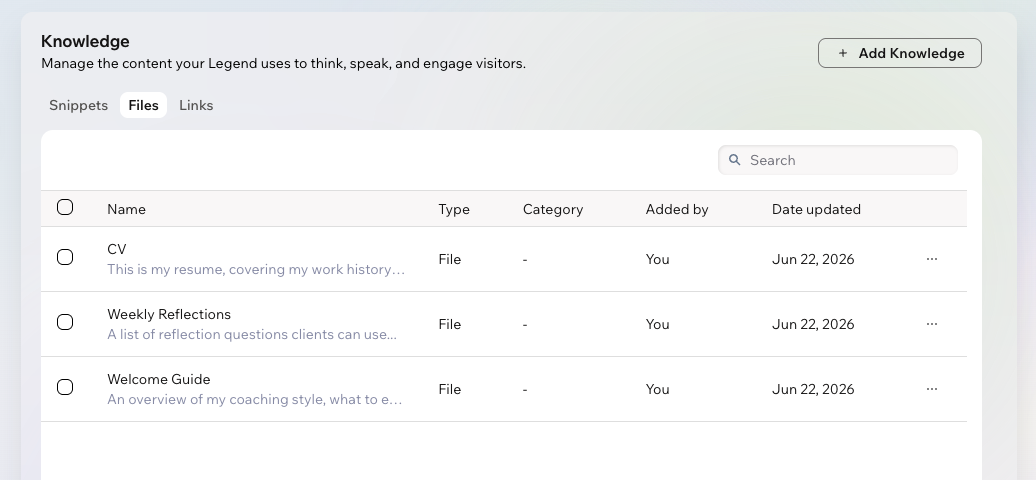
Task: Click the Add Knowledge button
Action: (900, 53)
